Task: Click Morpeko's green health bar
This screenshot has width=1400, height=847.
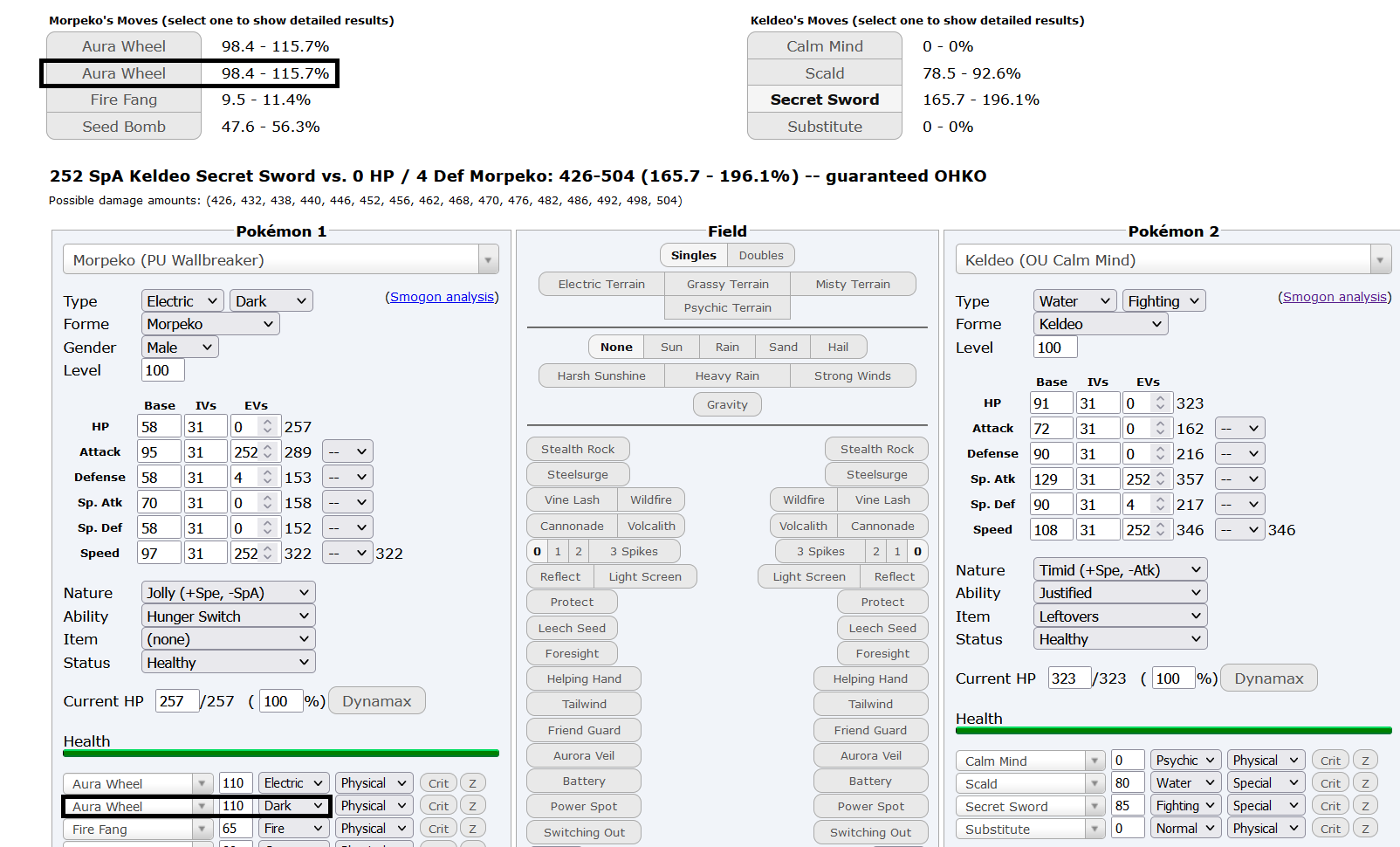Action: click(x=280, y=753)
